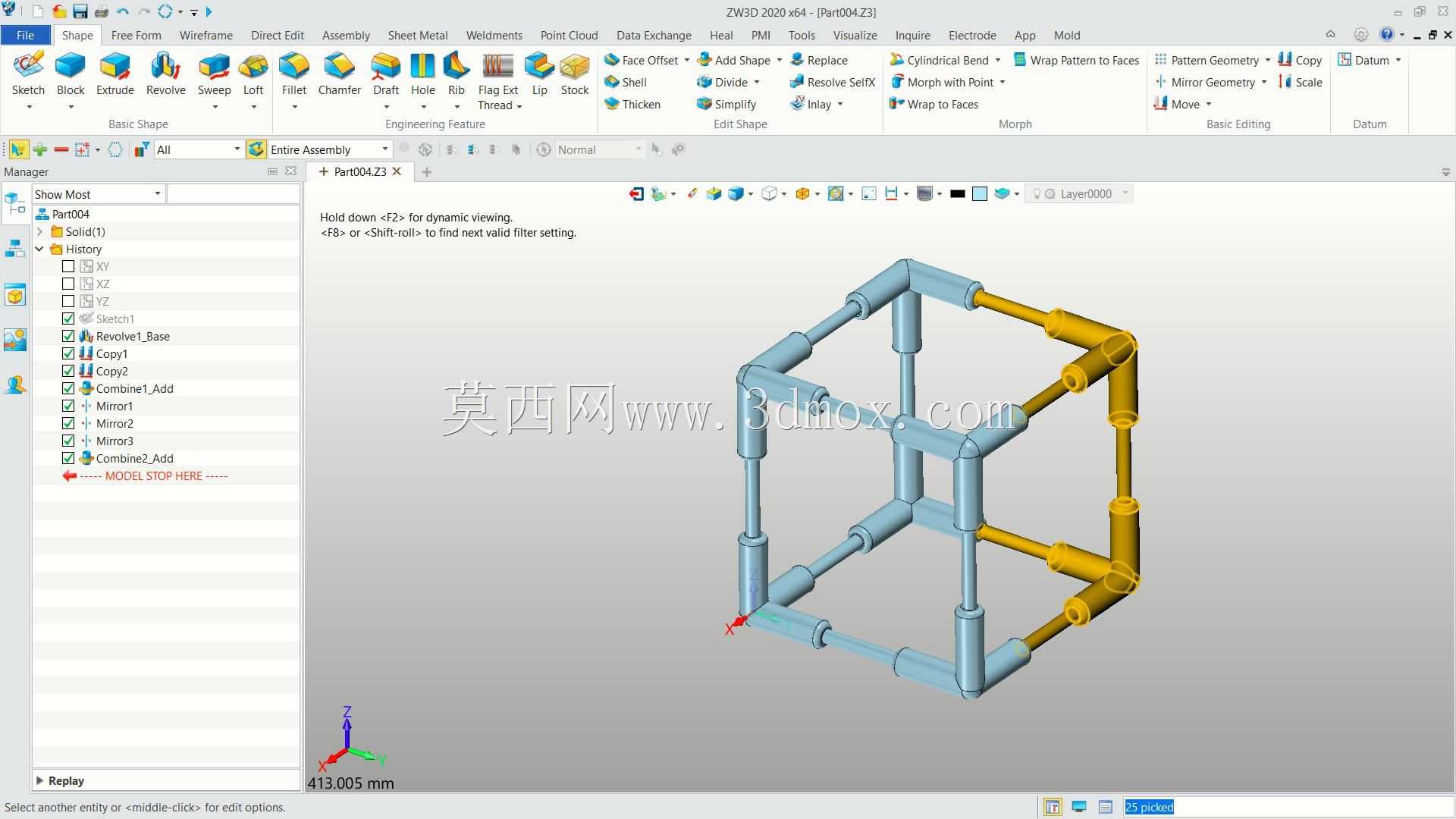Expand the Solid(1) tree node
Screen dimensions: 1456x819
click(39, 231)
